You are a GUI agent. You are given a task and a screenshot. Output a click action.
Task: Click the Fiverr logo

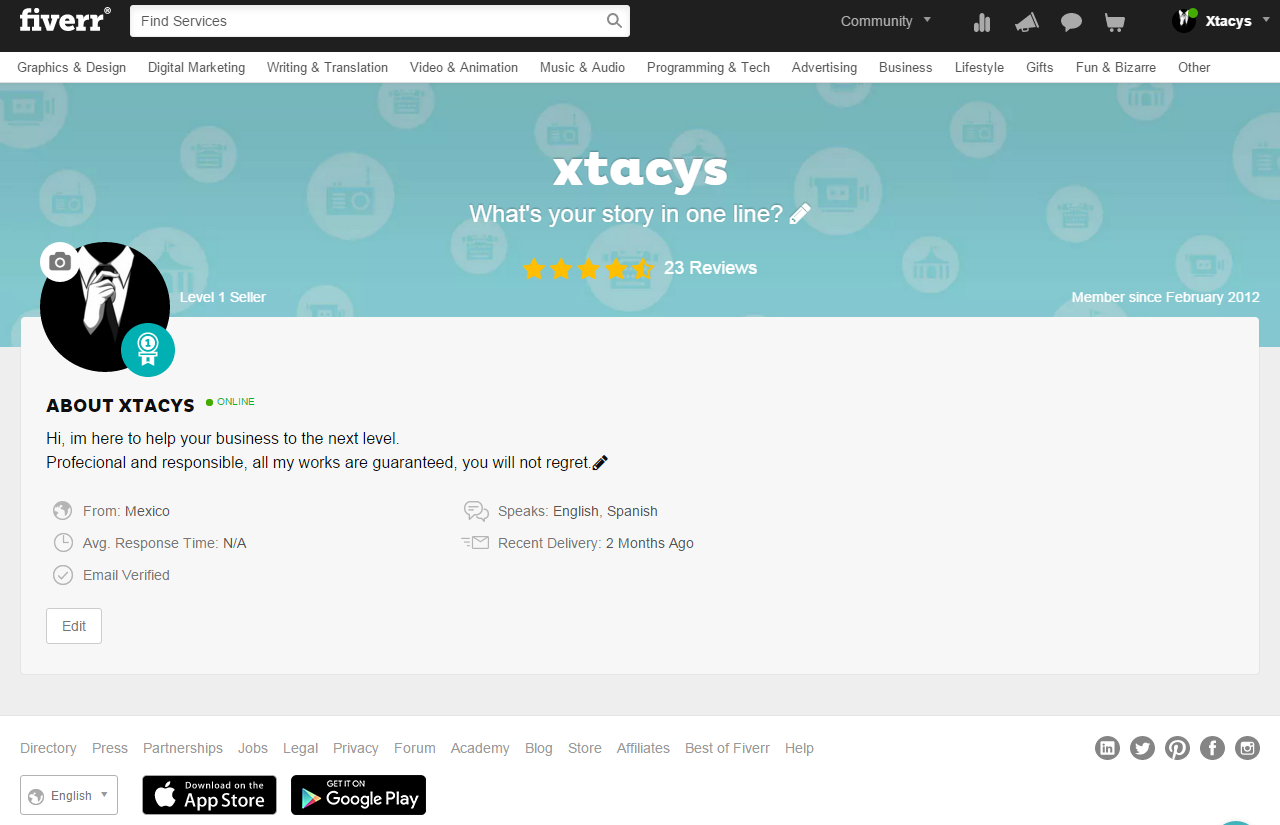tap(64, 20)
